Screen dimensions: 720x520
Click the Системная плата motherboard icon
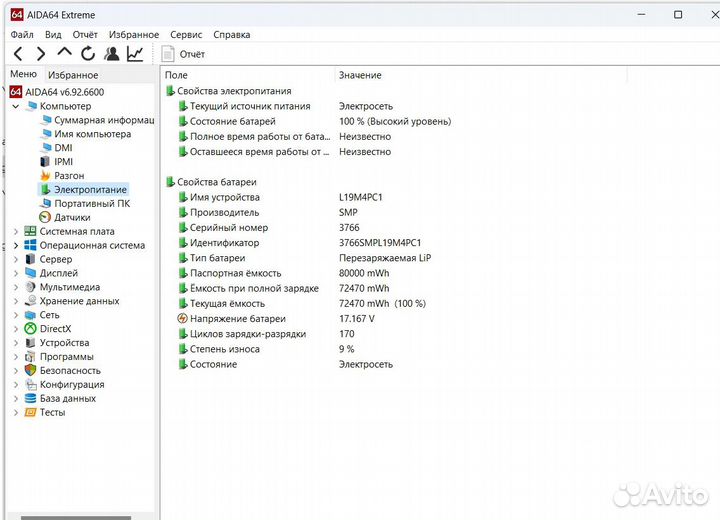(x=30, y=231)
